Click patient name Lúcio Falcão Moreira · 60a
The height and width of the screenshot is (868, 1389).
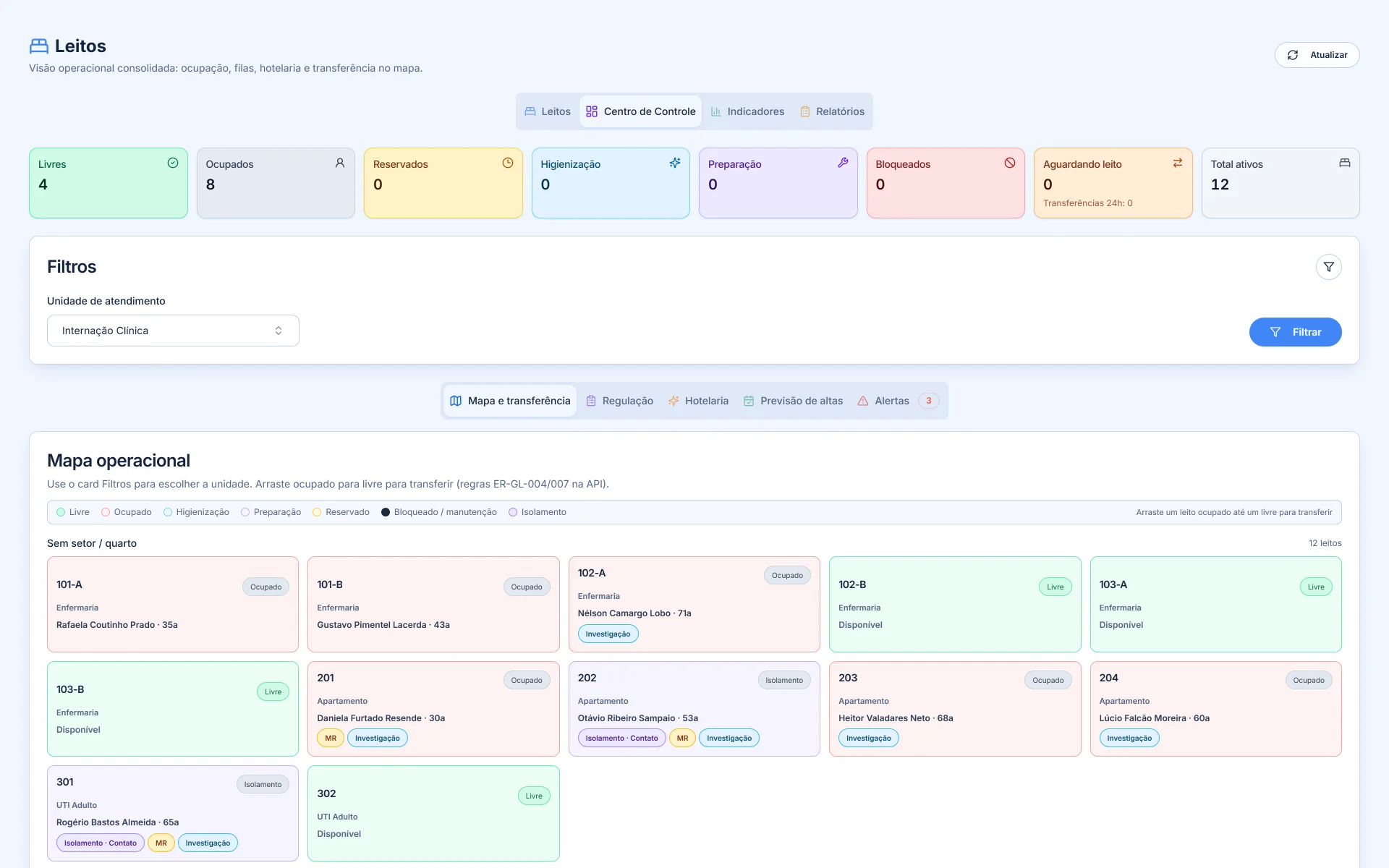pos(1155,718)
